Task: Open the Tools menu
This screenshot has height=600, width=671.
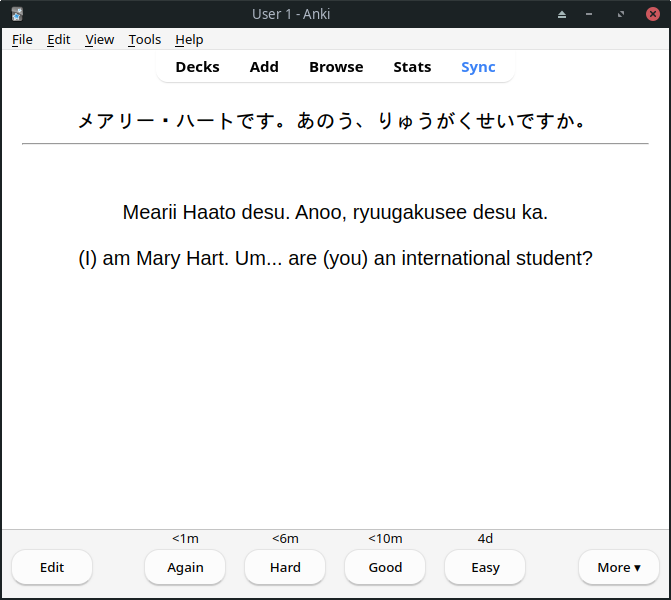Action: [x=144, y=39]
